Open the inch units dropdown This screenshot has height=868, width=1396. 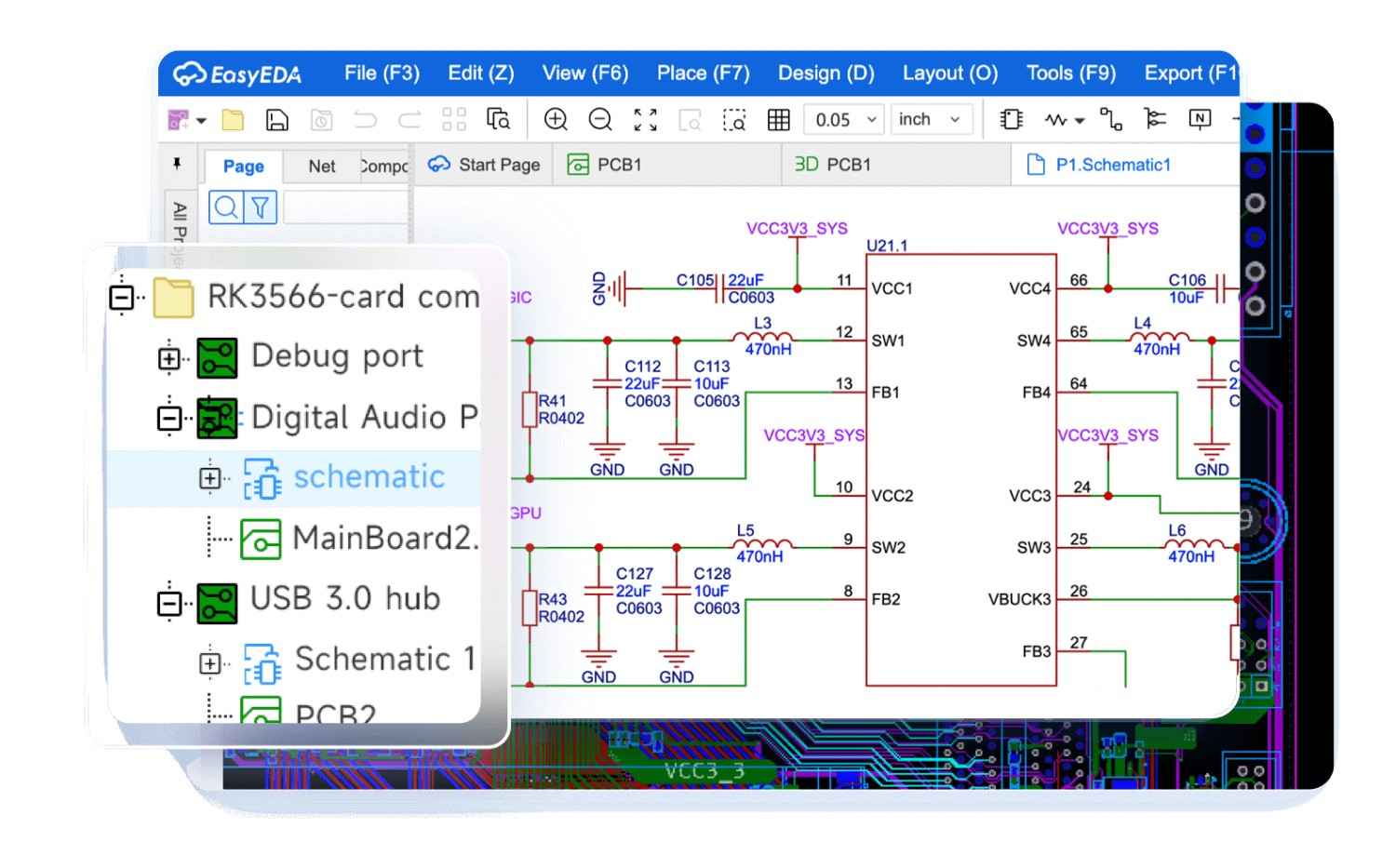[x=930, y=119]
